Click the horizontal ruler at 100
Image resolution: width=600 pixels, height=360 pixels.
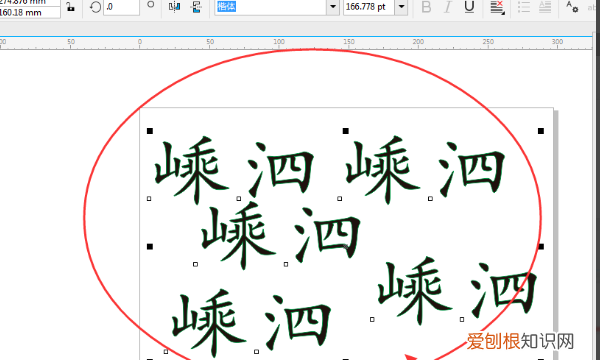coord(279,43)
